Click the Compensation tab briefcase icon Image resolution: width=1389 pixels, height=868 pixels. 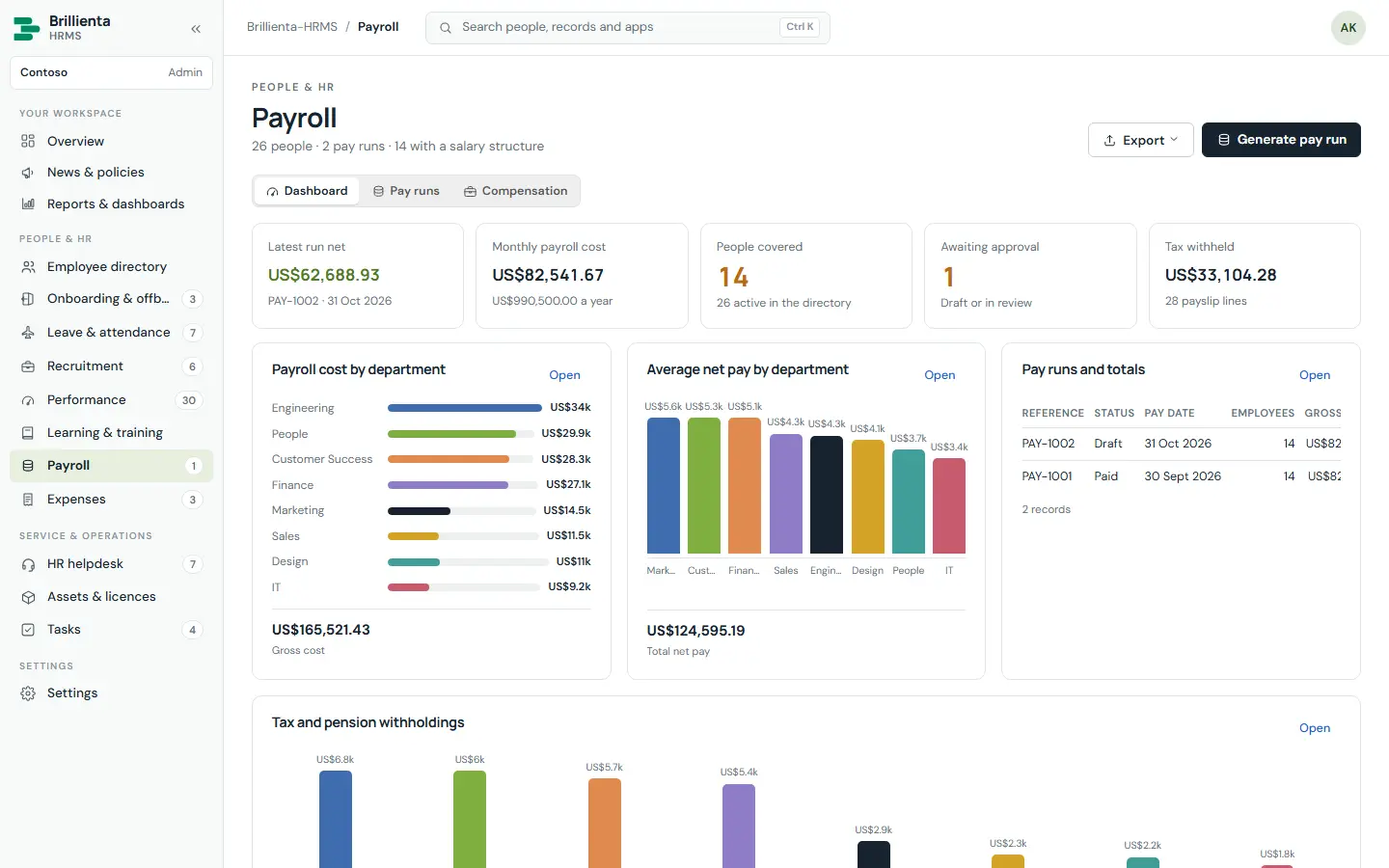(471, 192)
